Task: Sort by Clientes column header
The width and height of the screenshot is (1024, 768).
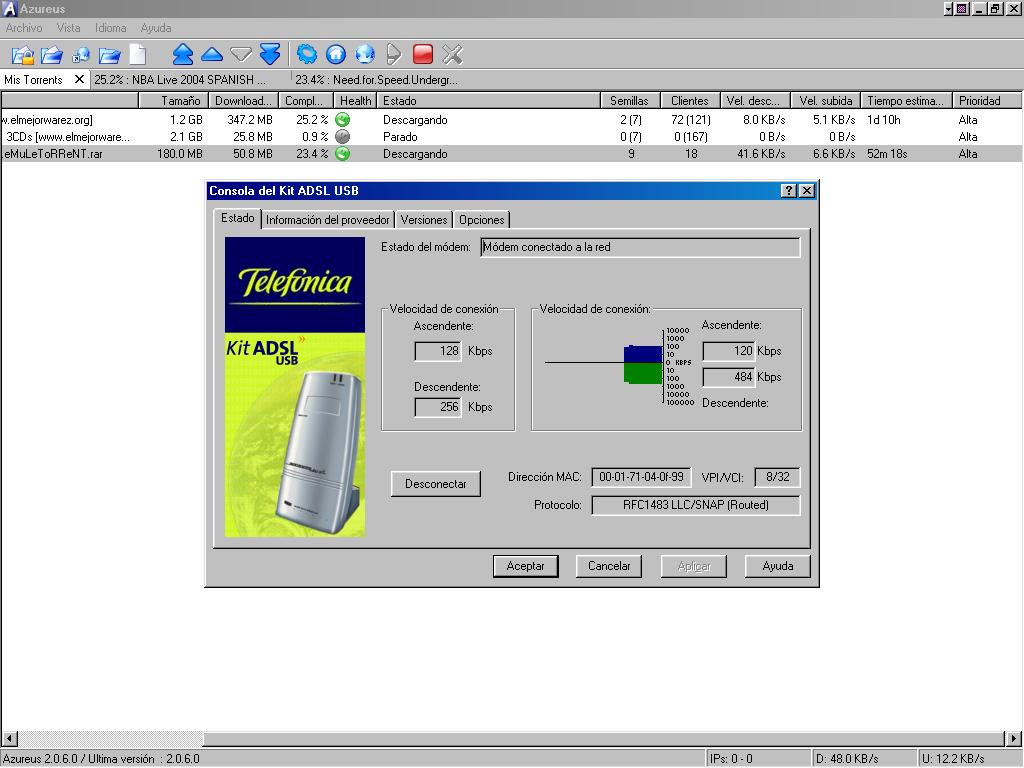Action: [690, 101]
